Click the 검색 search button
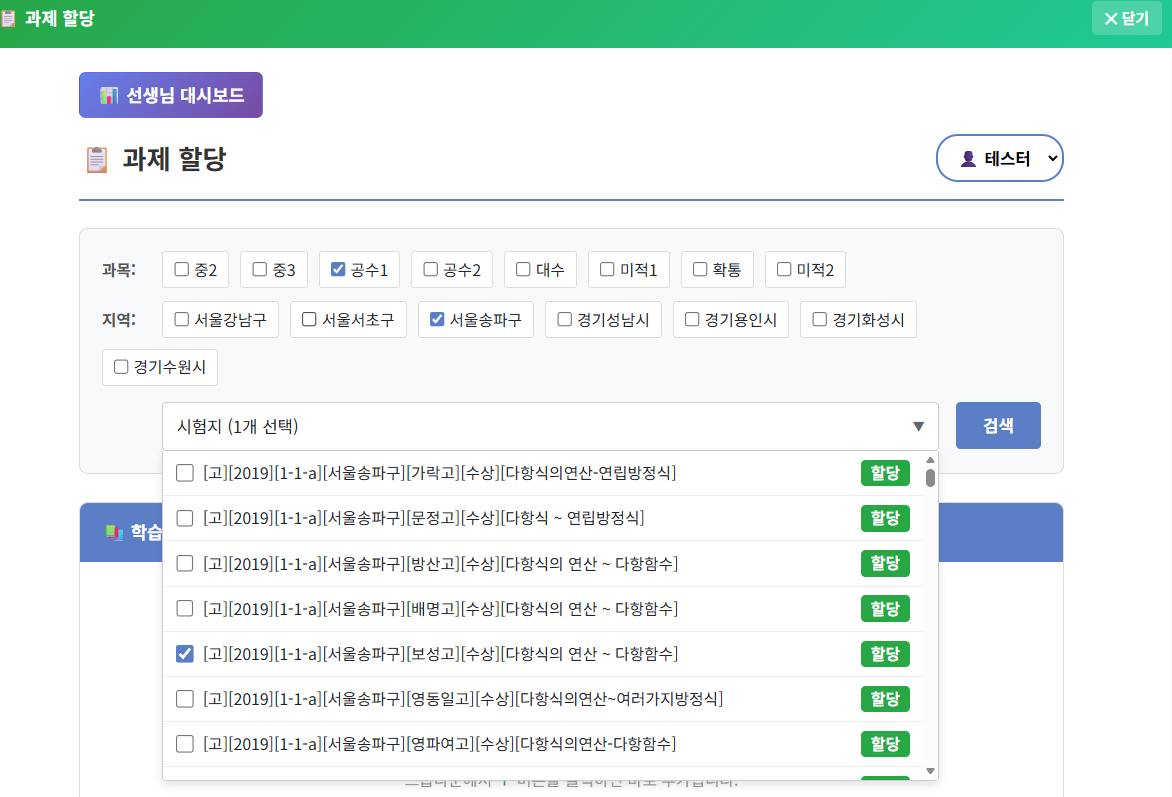This screenshot has width=1172, height=797. click(997, 424)
